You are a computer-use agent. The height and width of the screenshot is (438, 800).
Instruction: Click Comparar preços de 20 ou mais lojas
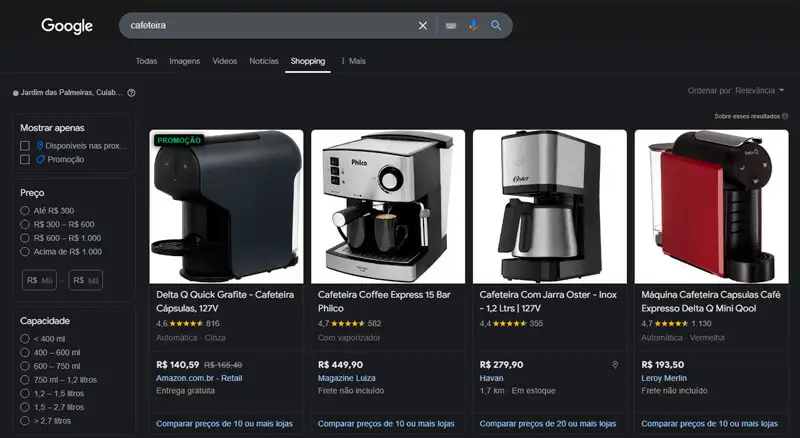tap(547, 424)
